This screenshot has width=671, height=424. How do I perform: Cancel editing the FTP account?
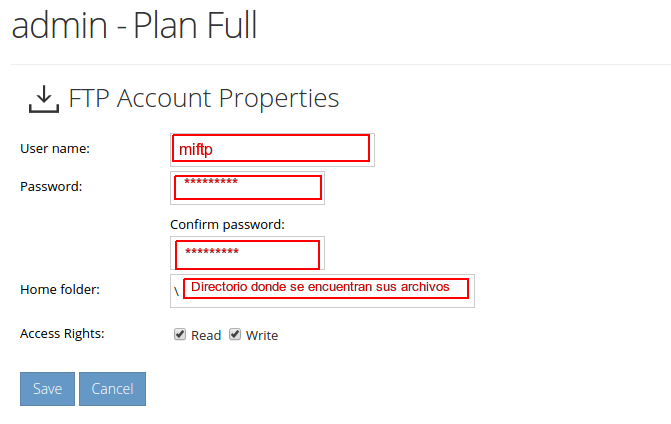[113, 389]
